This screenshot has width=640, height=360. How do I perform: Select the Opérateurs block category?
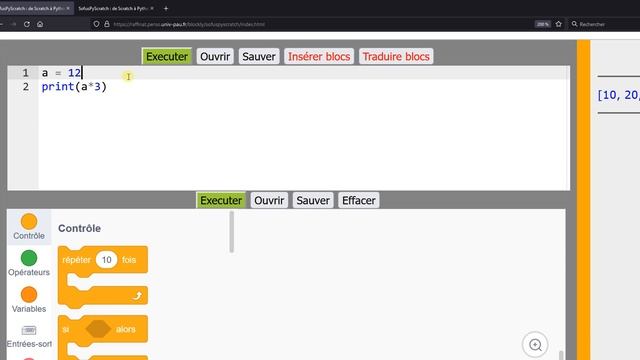click(x=29, y=264)
